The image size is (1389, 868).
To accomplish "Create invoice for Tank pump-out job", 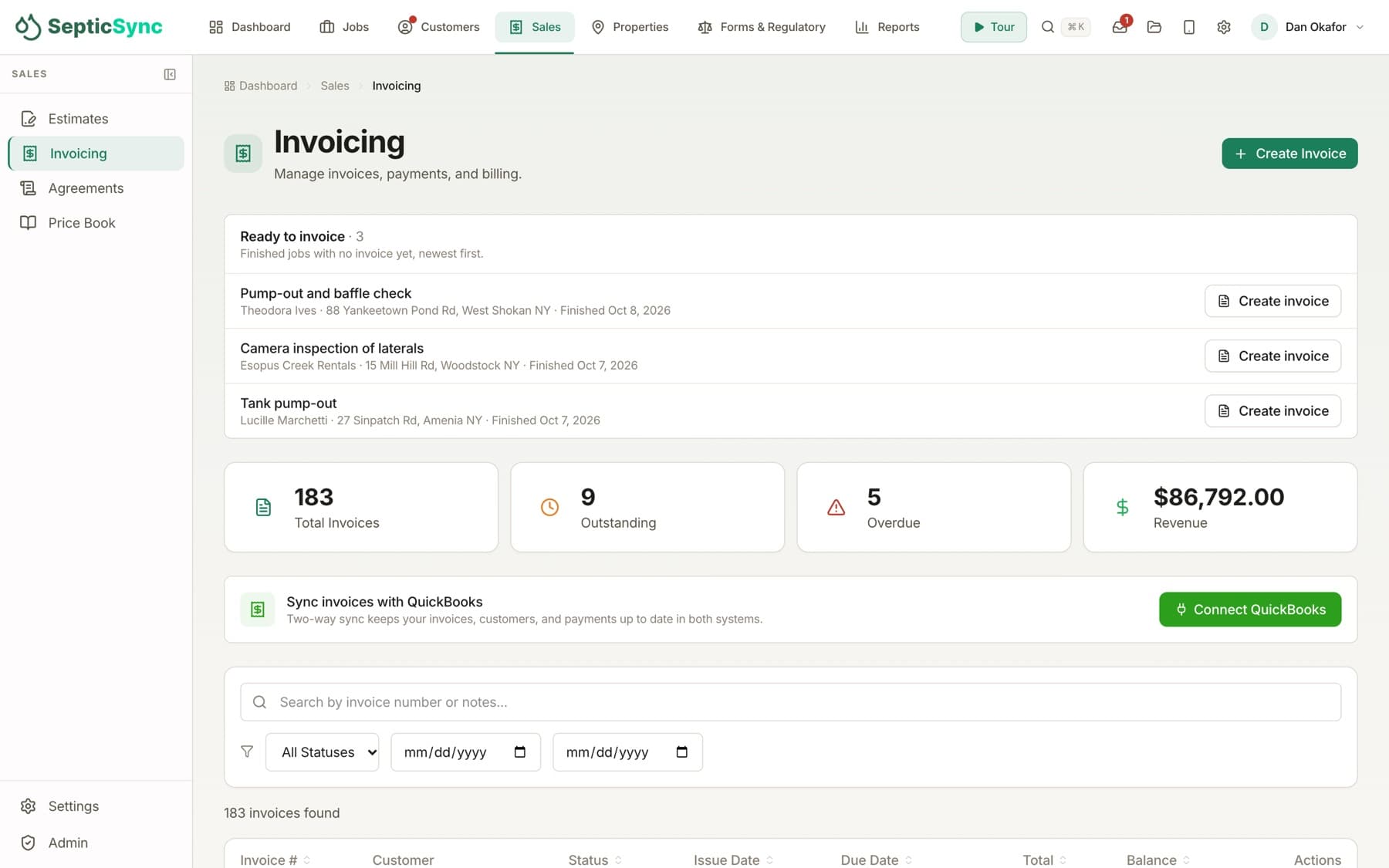I will tap(1272, 410).
